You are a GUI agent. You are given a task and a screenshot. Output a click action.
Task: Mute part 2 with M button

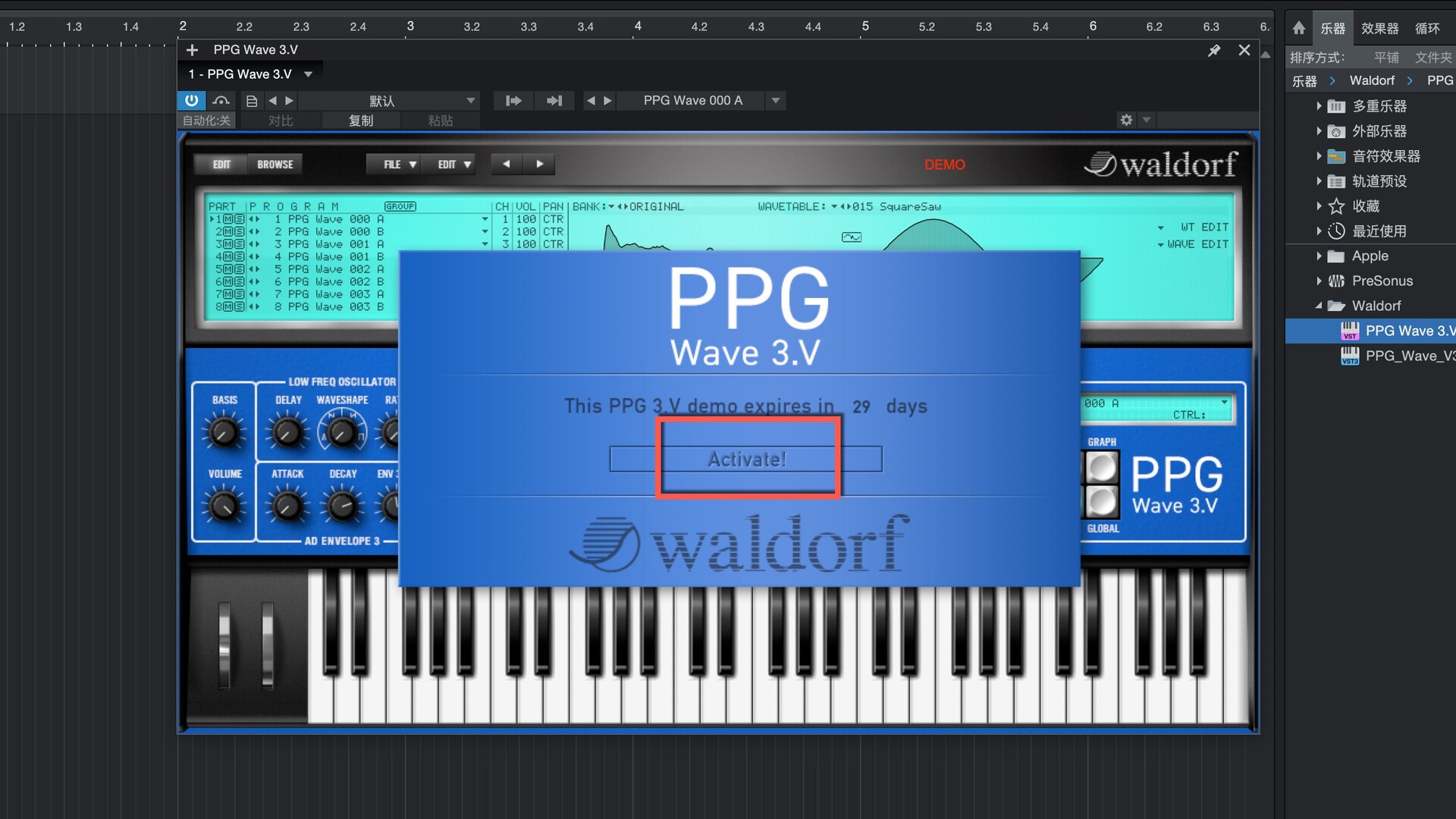tap(229, 231)
